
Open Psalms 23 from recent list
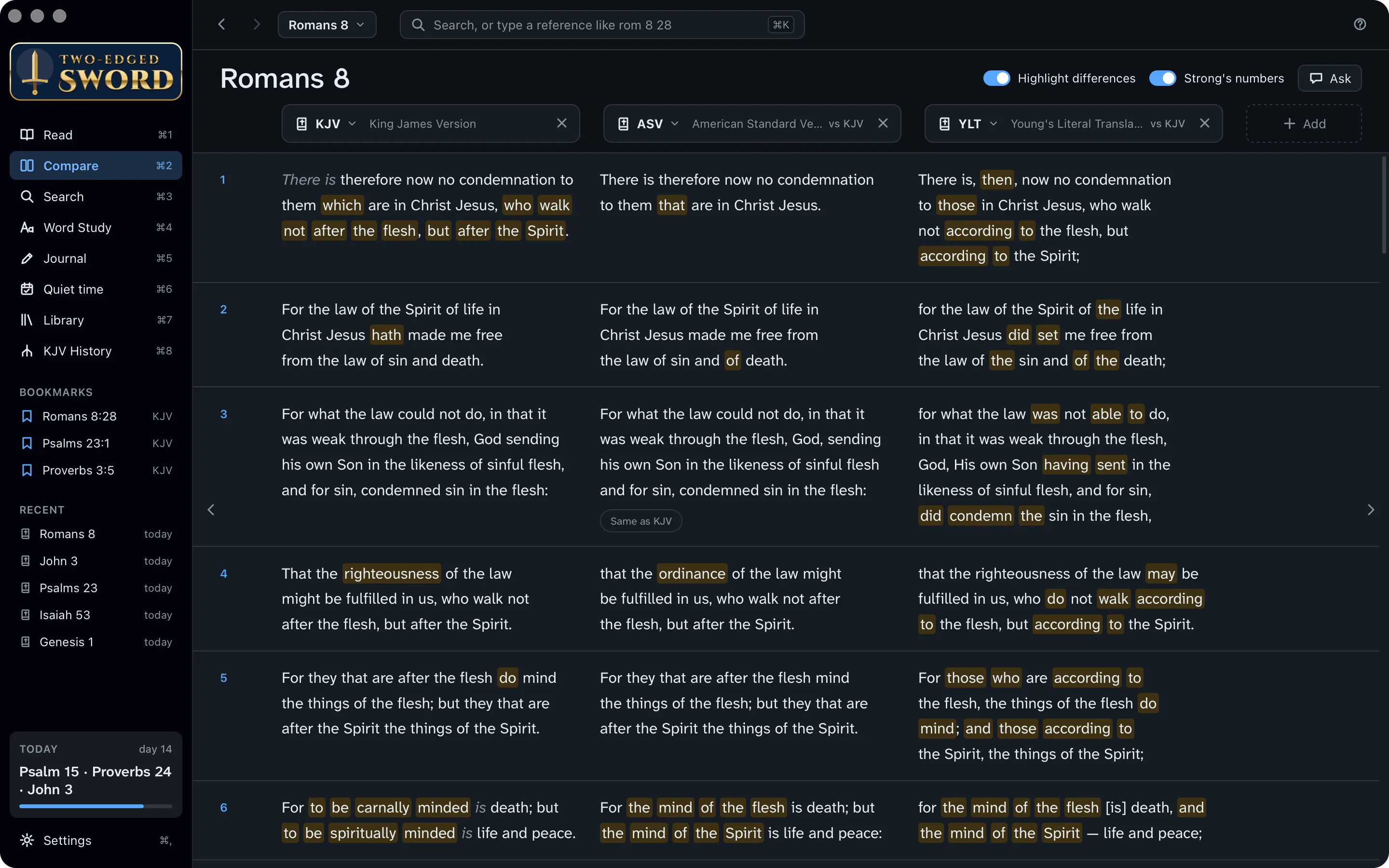(x=96, y=588)
